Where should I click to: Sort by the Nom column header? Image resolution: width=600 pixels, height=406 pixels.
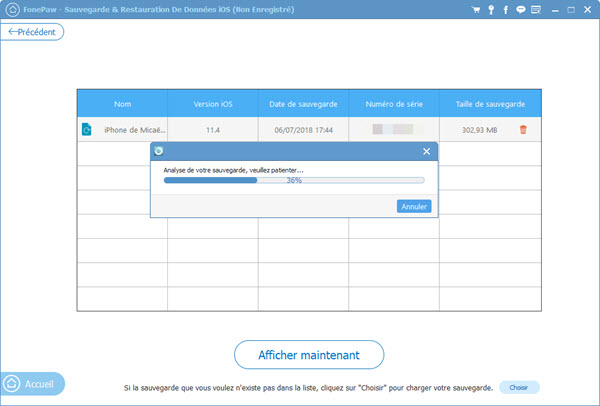(x=122, y=104)
